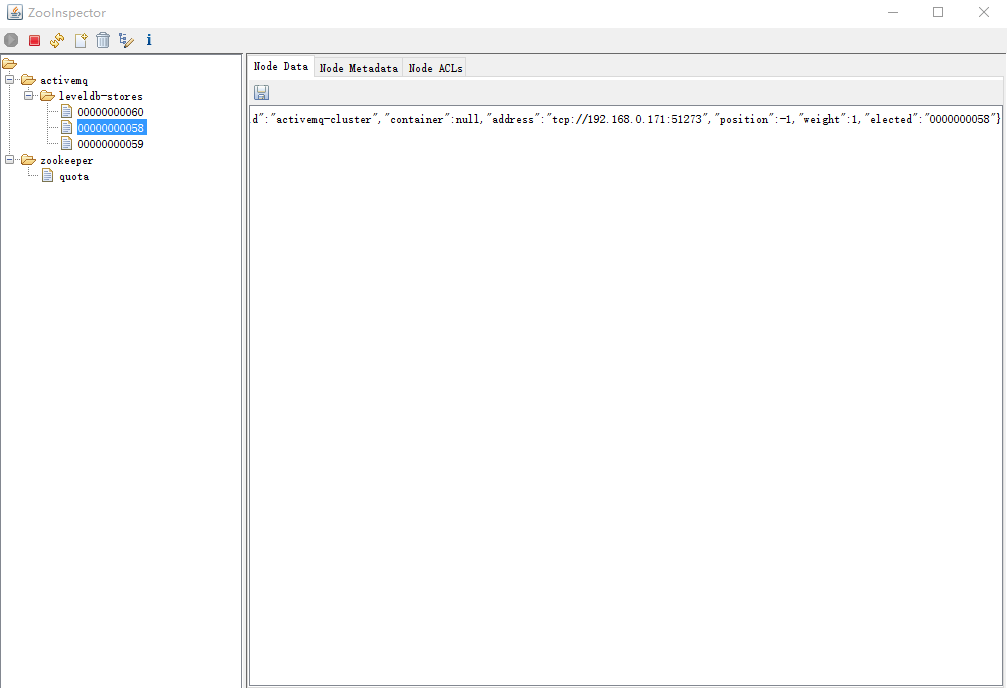This screenshot has width=1007, height=688.
Task: Collapse the zookeeper tree node
Action: (x=10, y=159)
